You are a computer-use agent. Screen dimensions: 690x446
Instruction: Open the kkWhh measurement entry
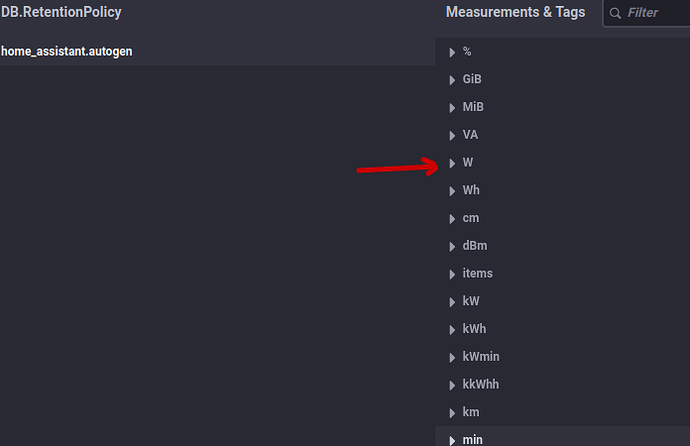[481, 384]
